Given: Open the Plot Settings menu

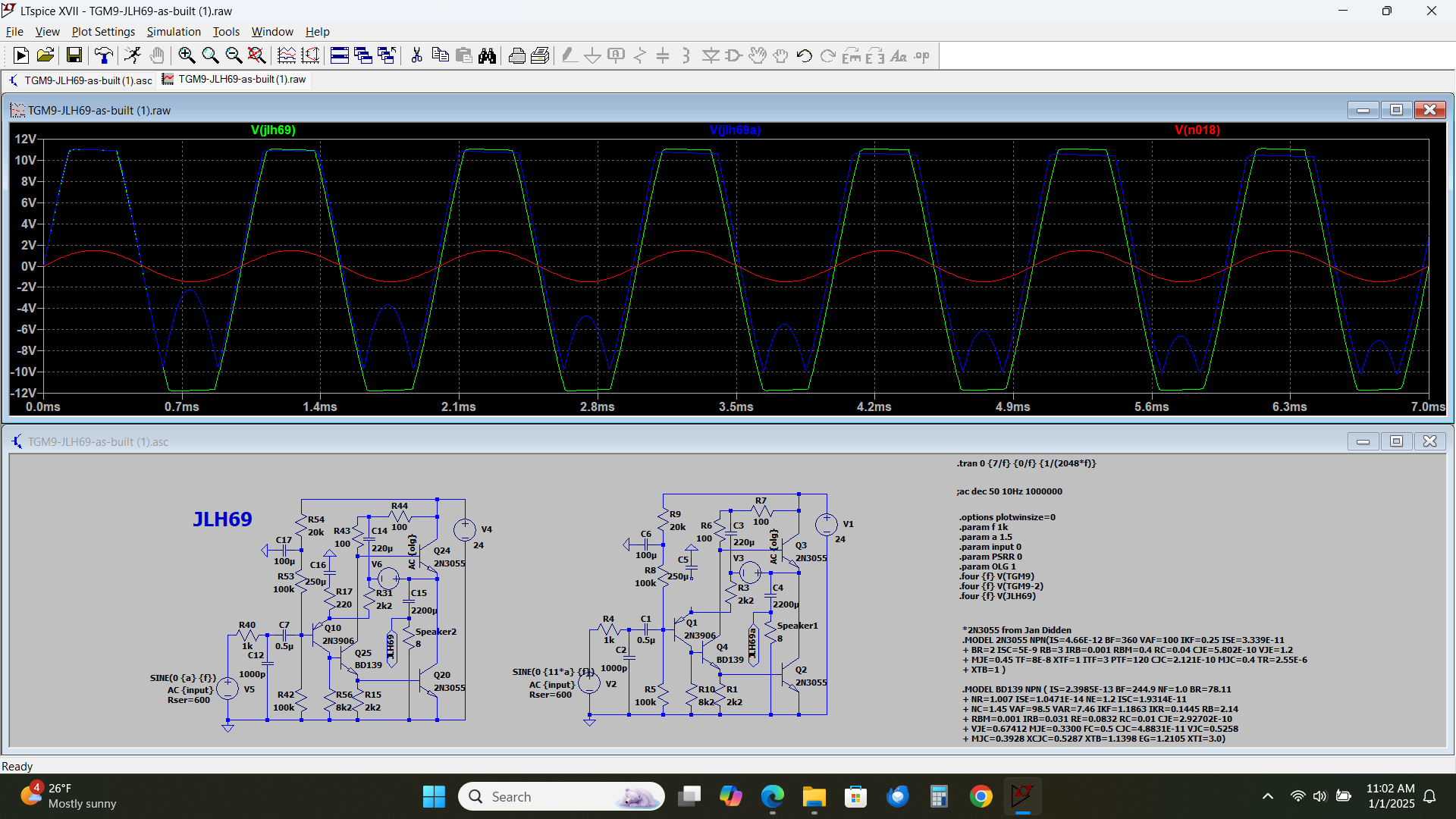Looking at the screenshot, I should (x=103, y=31).
